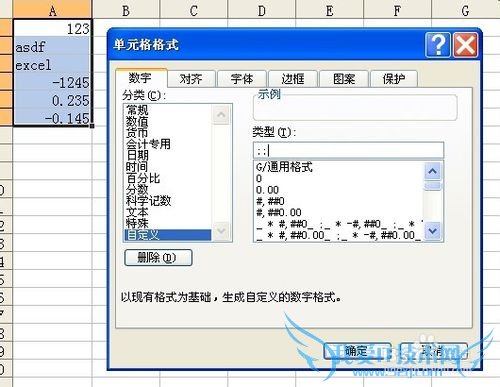Click category list scroll down arrow
500x387 pixels.
tap(221, 231)
